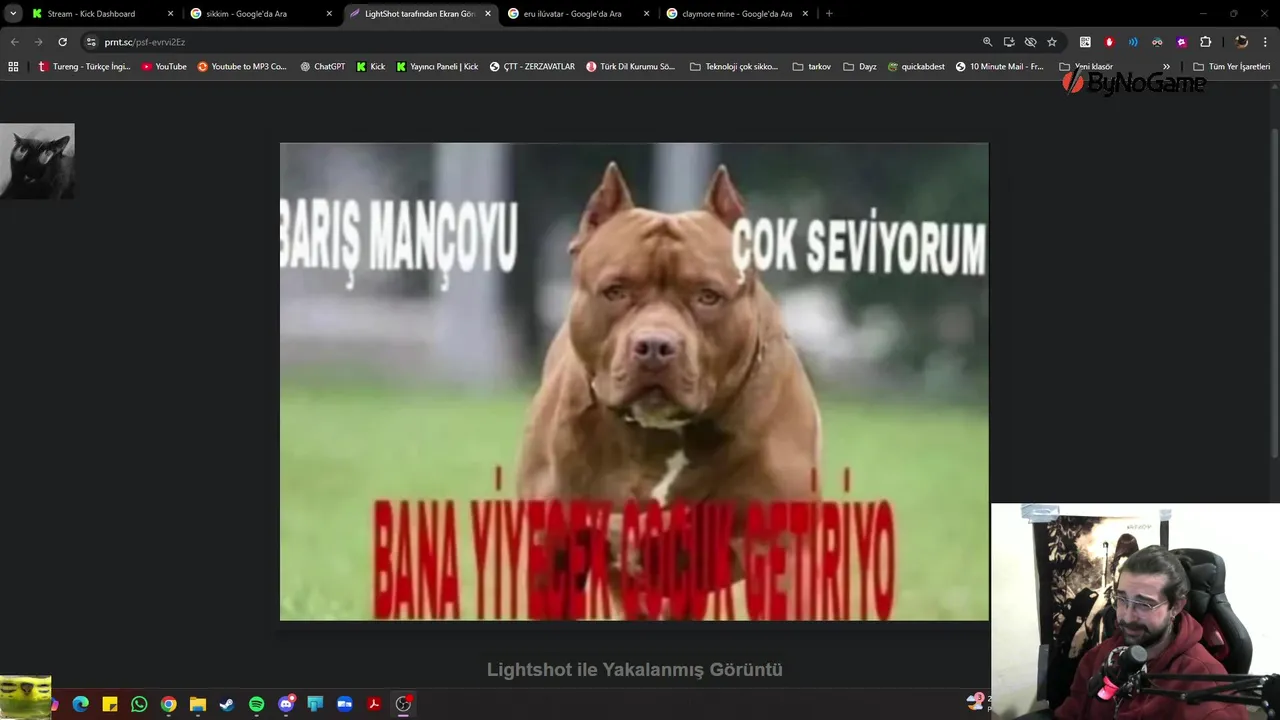Switch to the eru ilúvatar search tab

(578, 14)
